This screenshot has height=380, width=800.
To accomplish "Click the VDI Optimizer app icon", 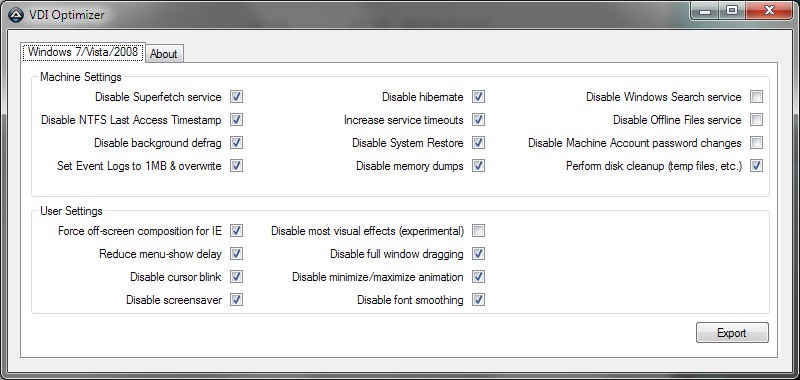I will pos(16,15).
